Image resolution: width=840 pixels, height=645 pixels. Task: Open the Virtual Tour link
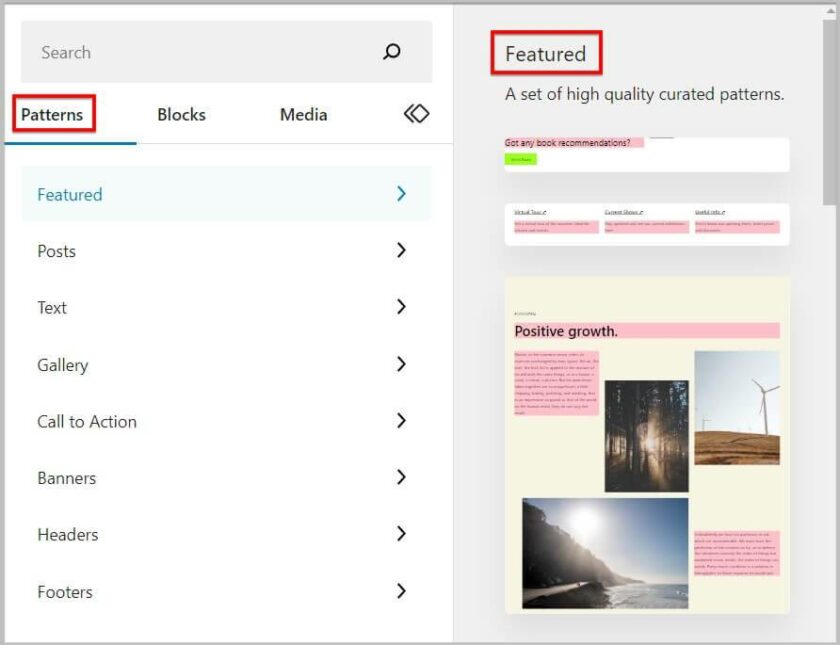coord(530,212)
